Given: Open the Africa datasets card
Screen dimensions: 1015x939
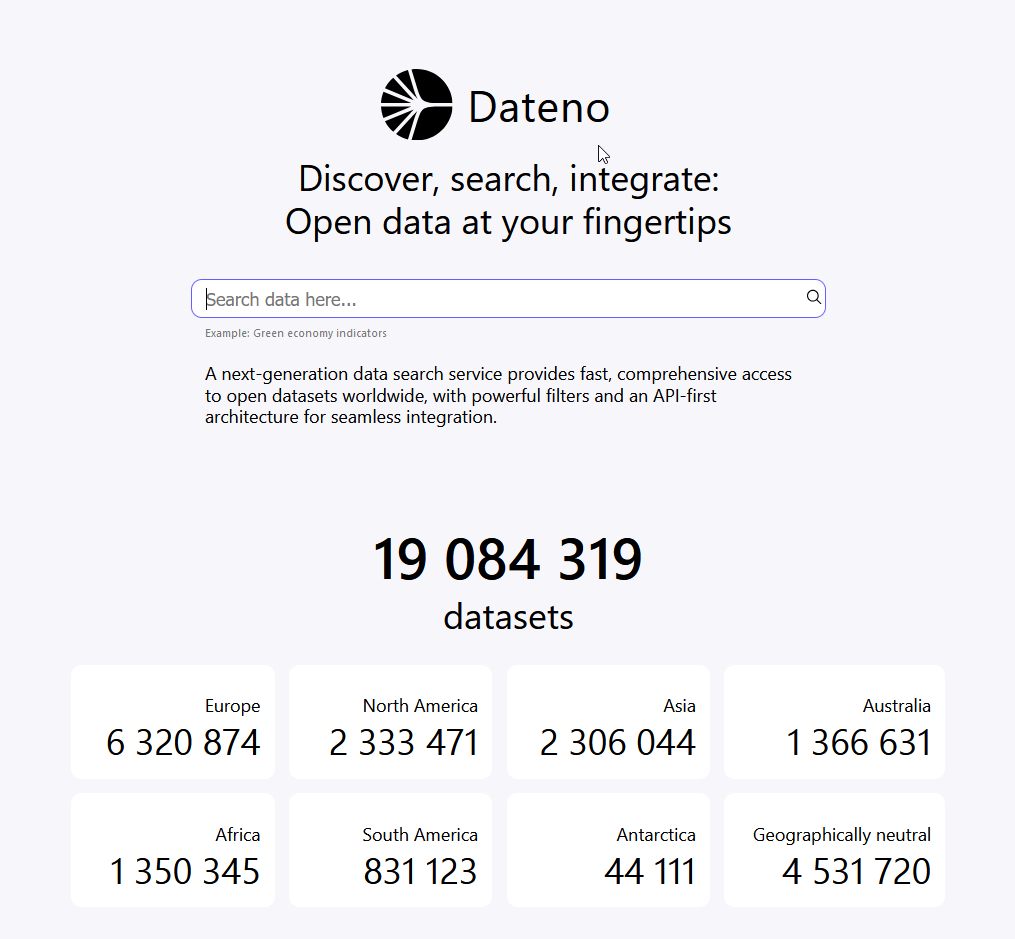Looking at the screenshot, I should (x=173, y=850).
